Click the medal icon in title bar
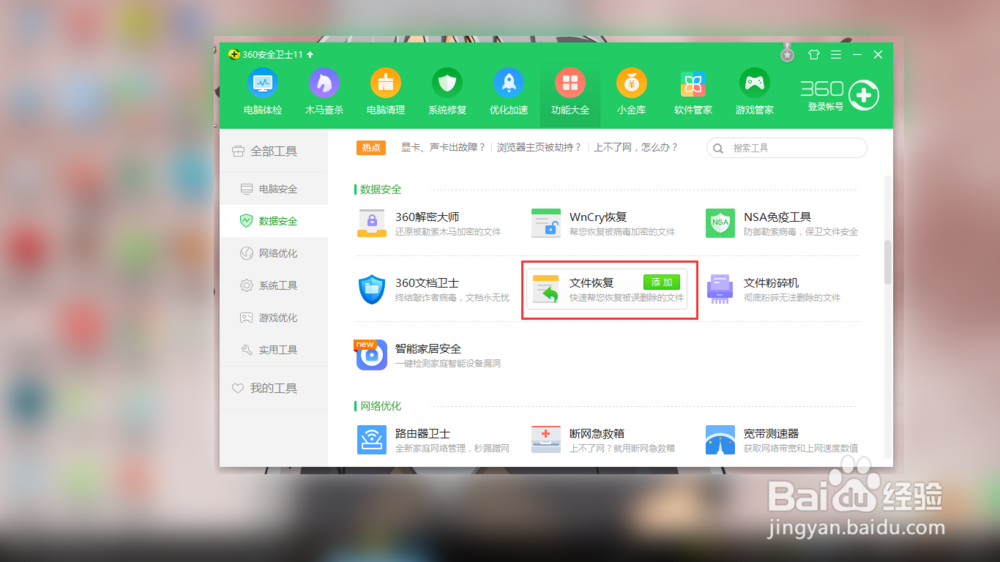 787,54
